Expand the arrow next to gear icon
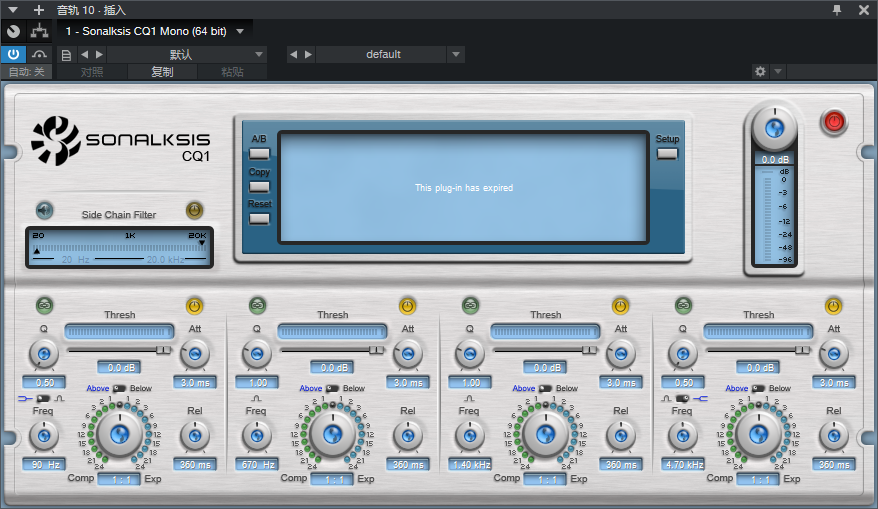 click(778, 71)
